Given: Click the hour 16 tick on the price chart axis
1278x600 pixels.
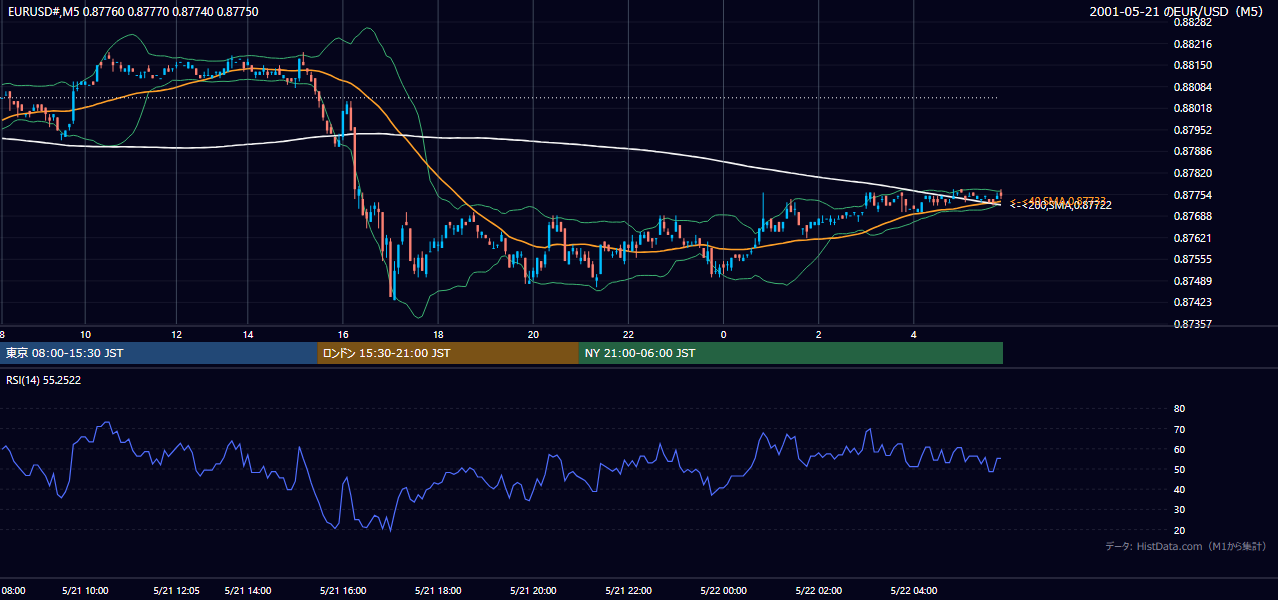Looking at the screenshot, I should pos(343,334).
